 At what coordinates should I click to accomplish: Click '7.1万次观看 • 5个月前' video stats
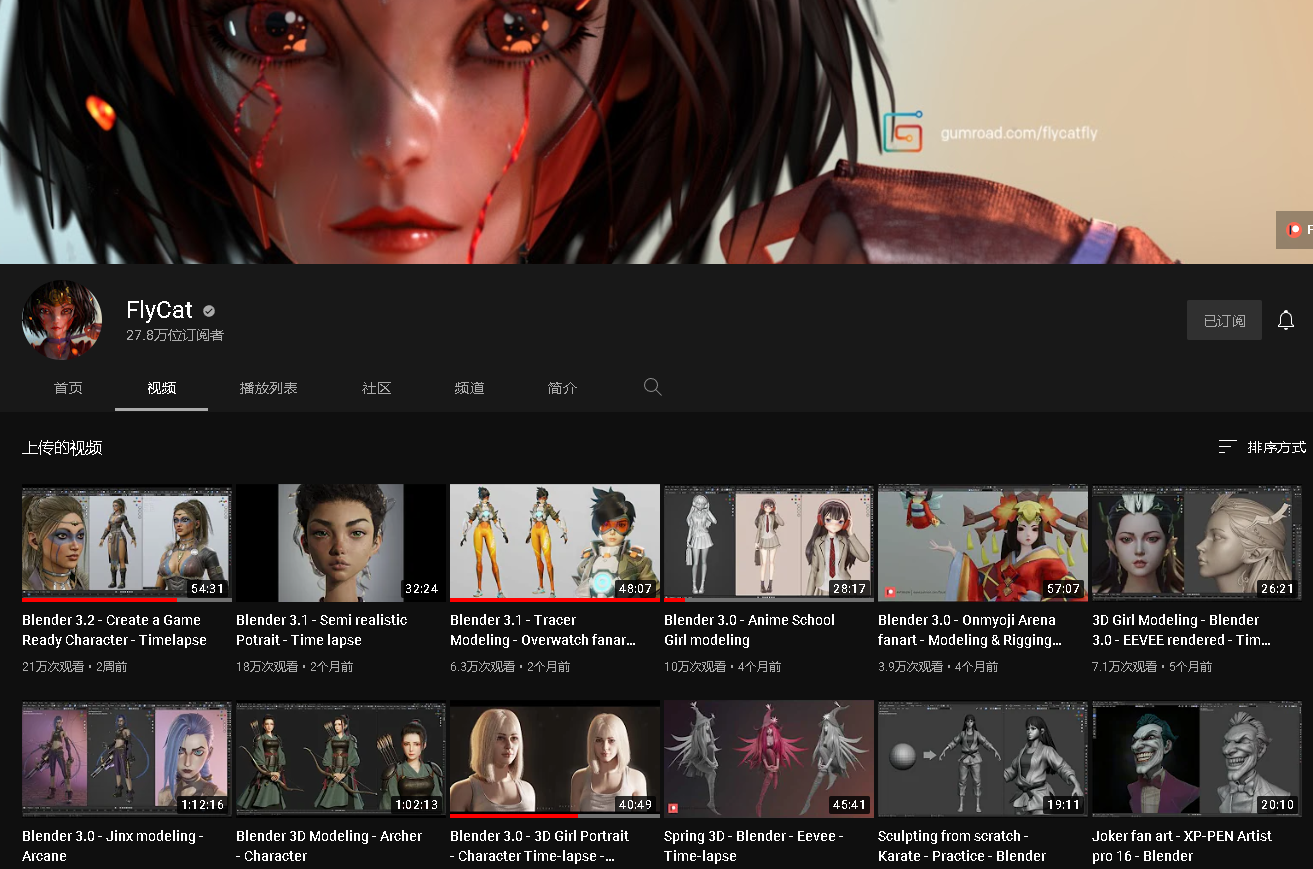tap(1152, 666)
